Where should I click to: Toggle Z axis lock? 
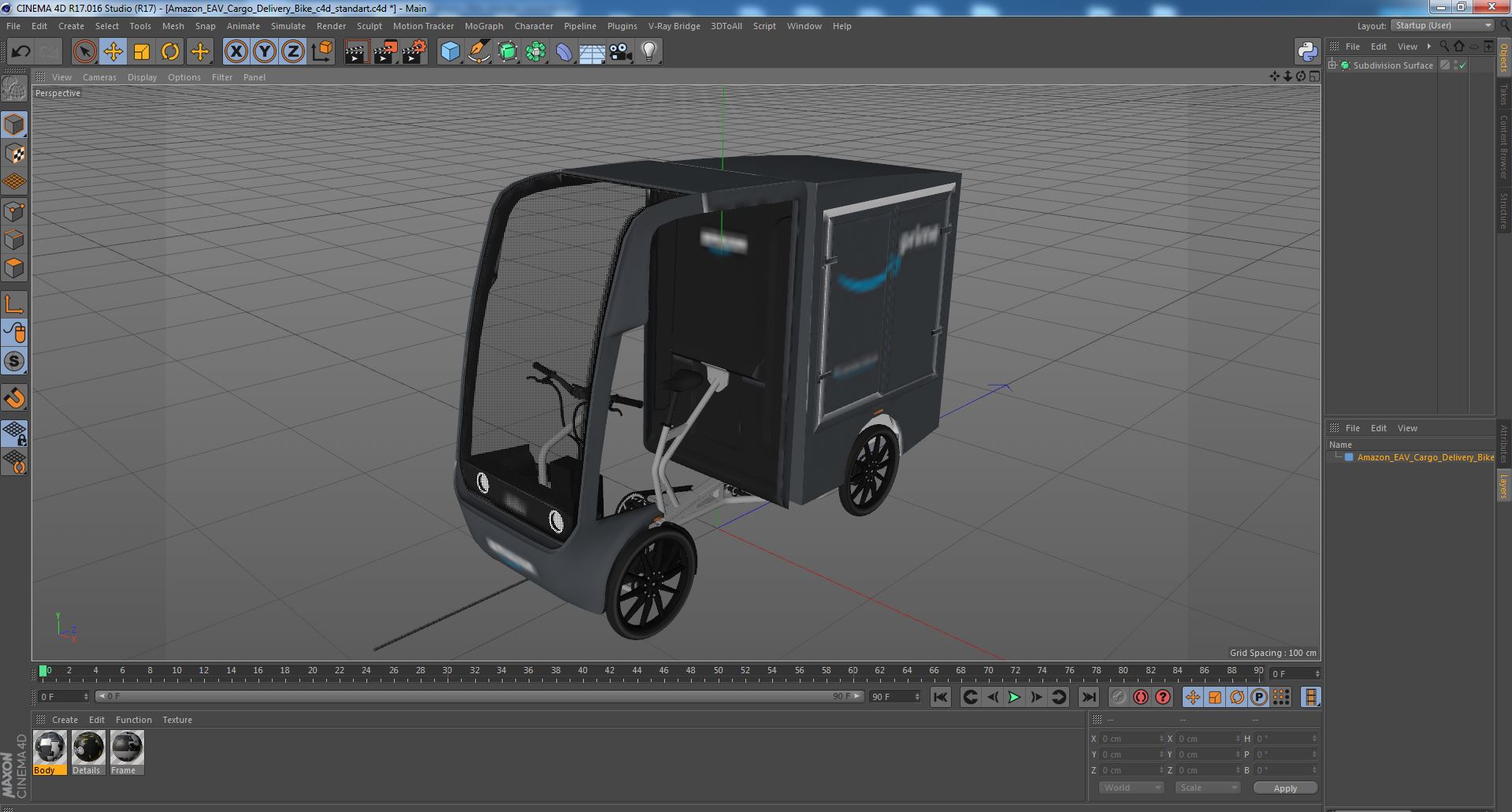click(x=293, y=52)
